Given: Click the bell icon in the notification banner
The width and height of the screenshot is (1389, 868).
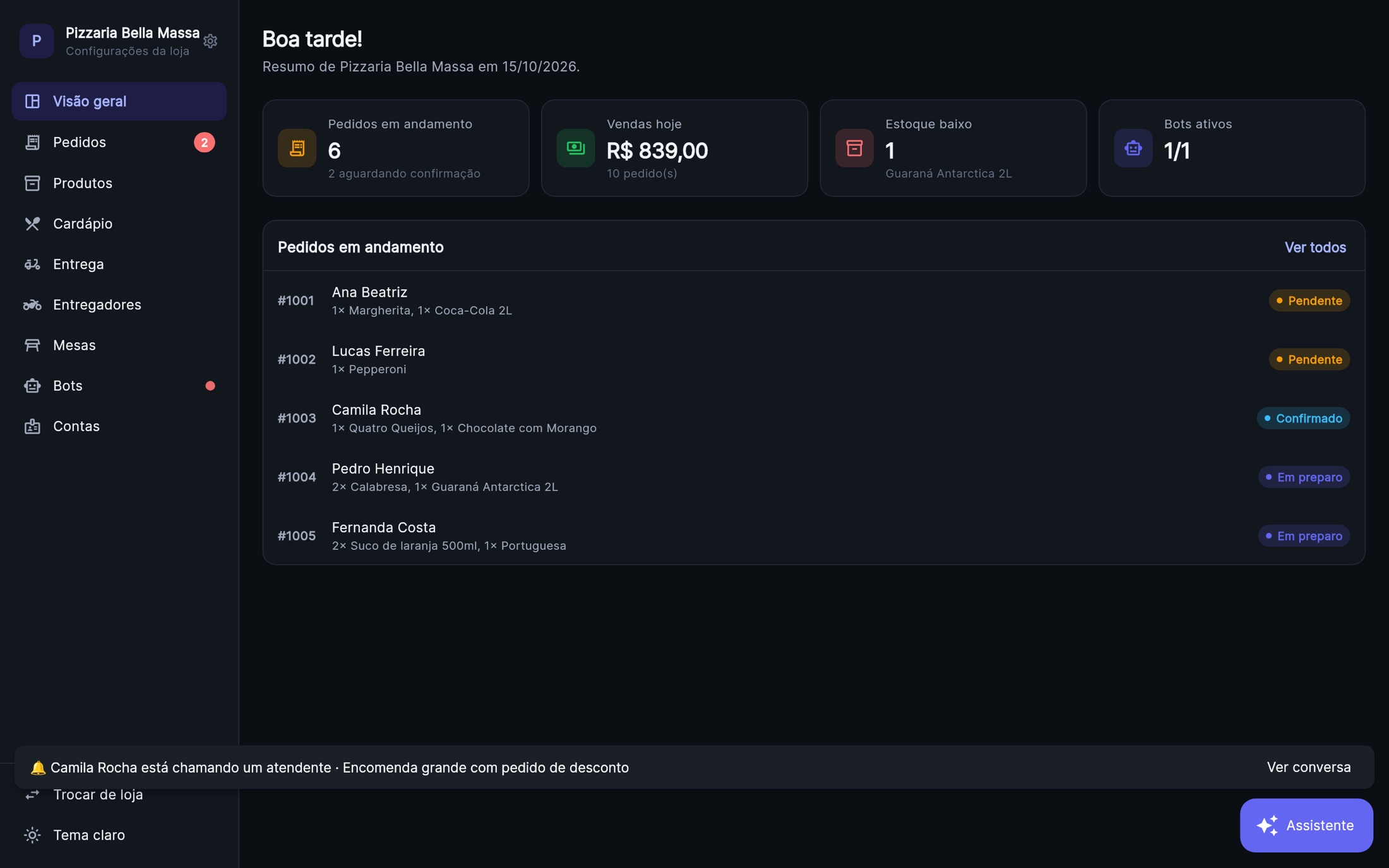Looking at the screenshot, I should click(x=38, y=768).
